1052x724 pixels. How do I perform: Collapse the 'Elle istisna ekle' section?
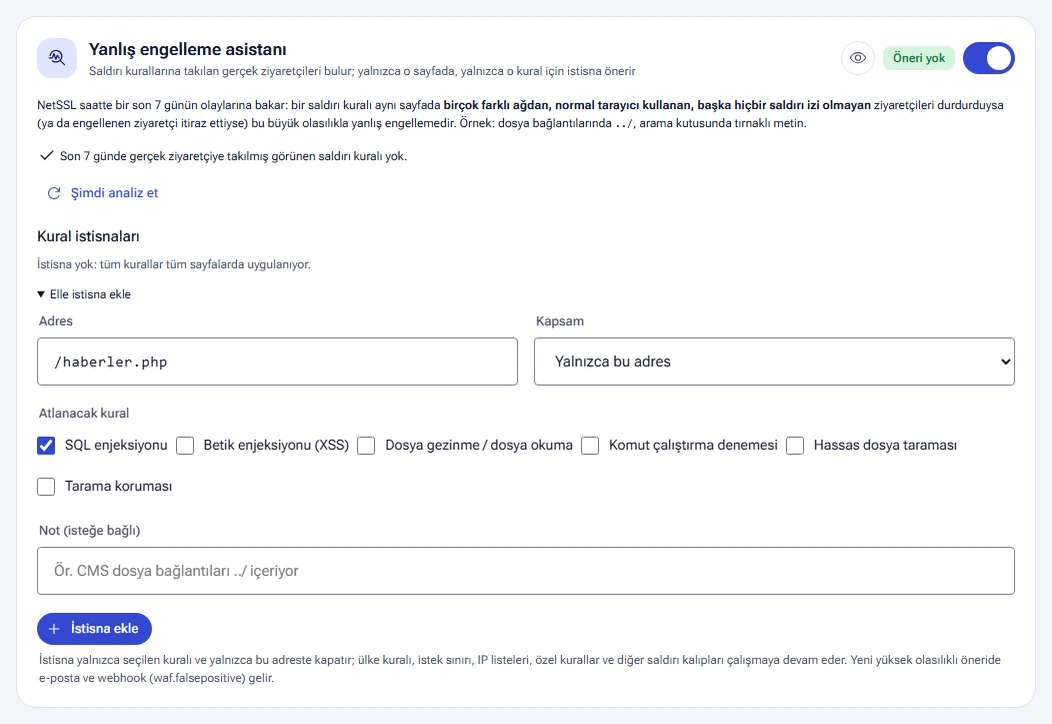point(84,294)
